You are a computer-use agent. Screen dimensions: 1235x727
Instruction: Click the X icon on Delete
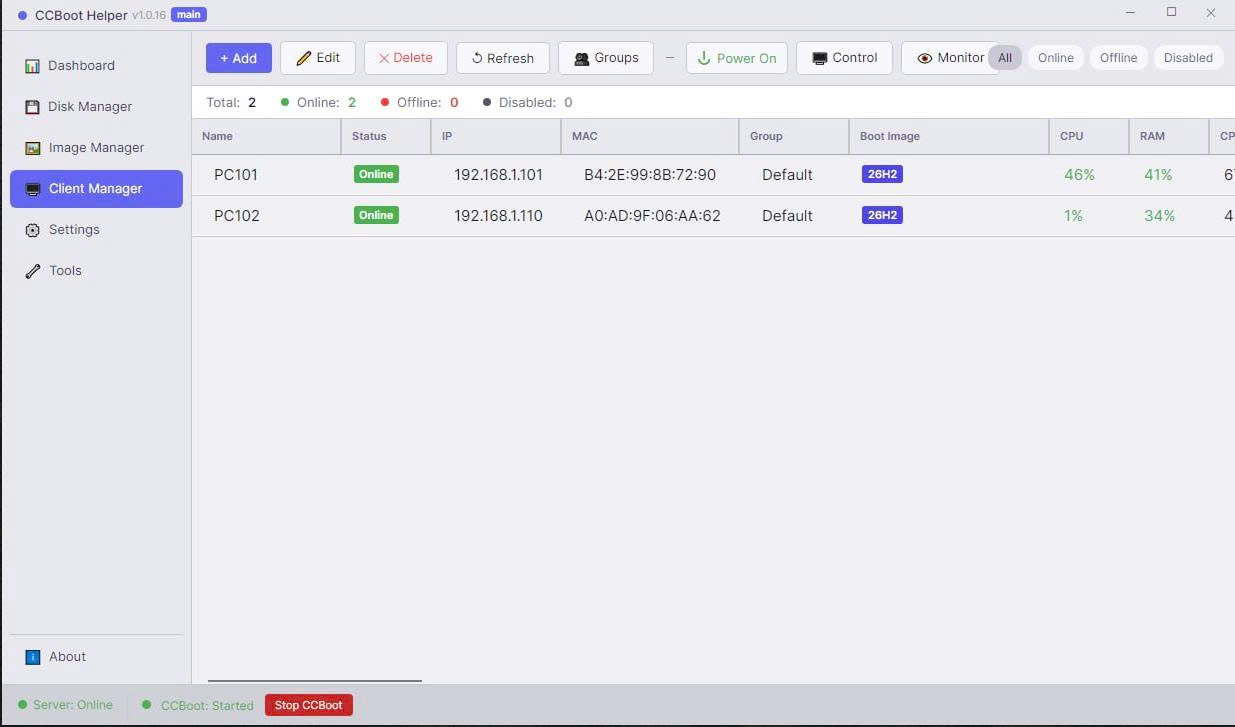tap(384, 58)
